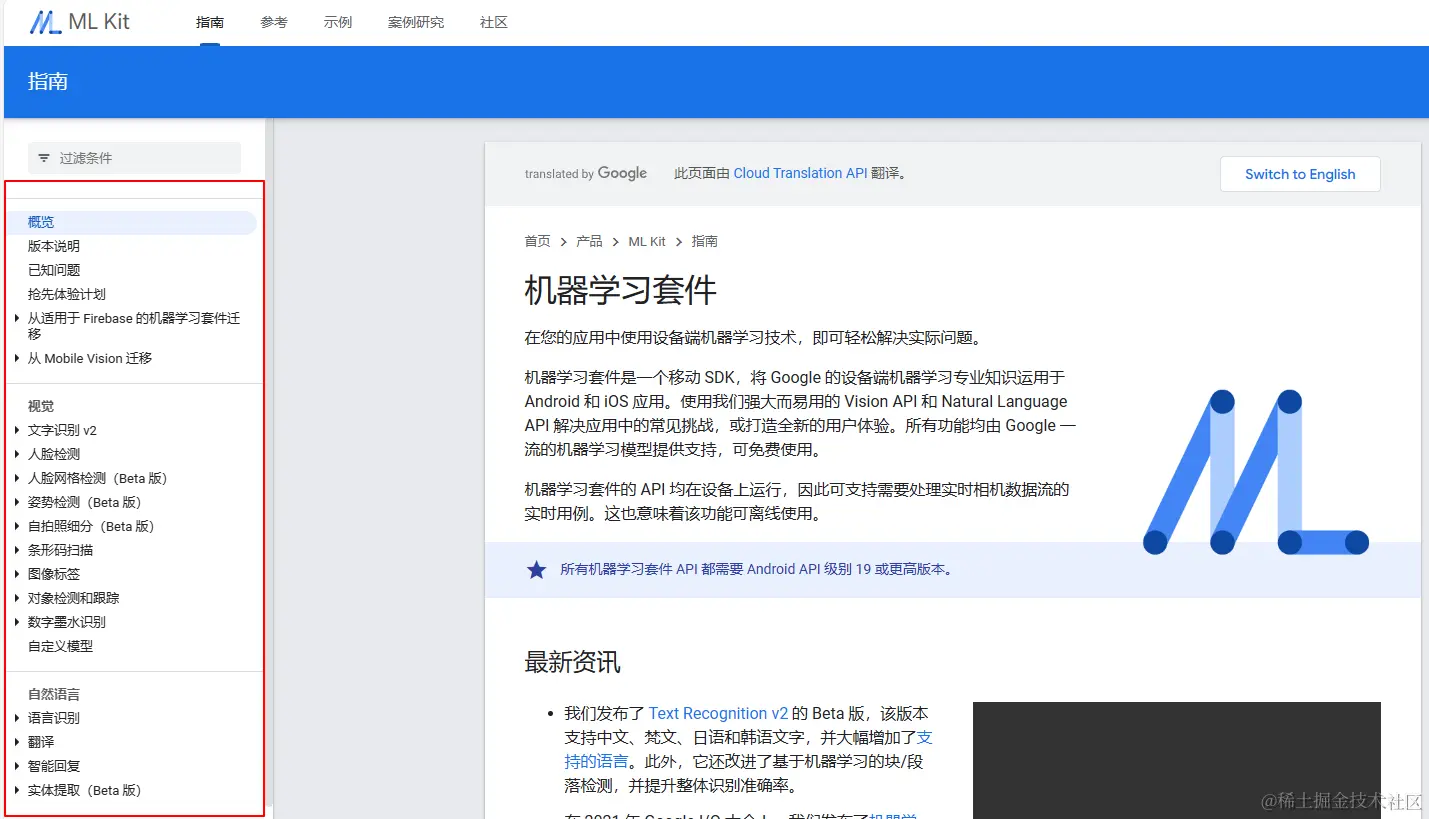Expand the 图像标签 arrow
The width and height of the screenshot is (1429, 819).
click(x=17, y=574)
